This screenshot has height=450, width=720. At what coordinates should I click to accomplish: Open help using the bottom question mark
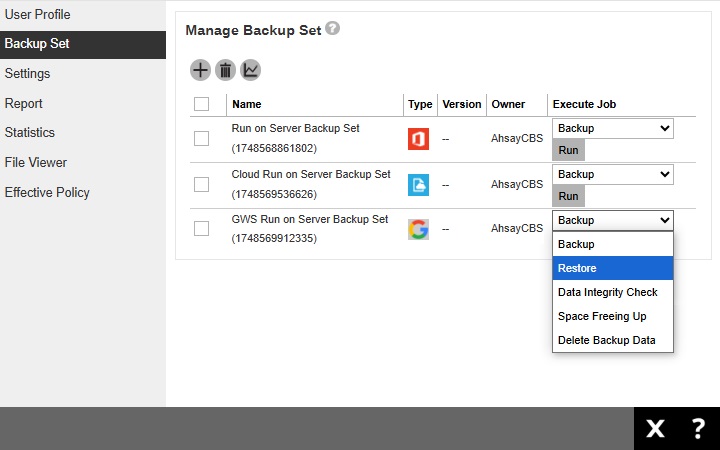point(698,429)
